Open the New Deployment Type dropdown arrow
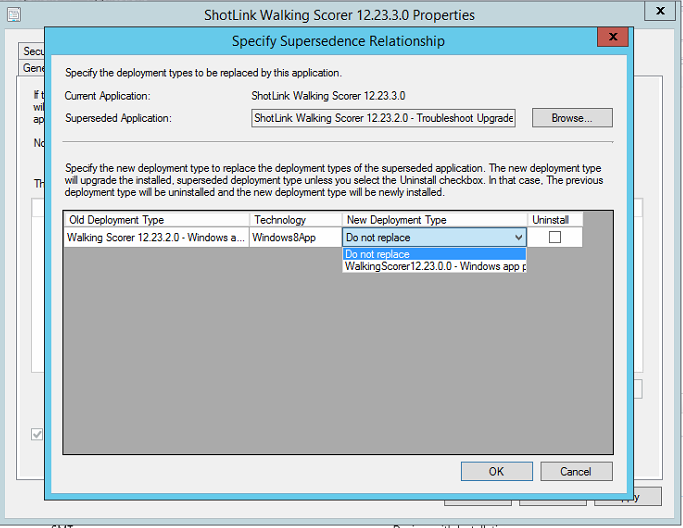 click(x=518, y=237)
